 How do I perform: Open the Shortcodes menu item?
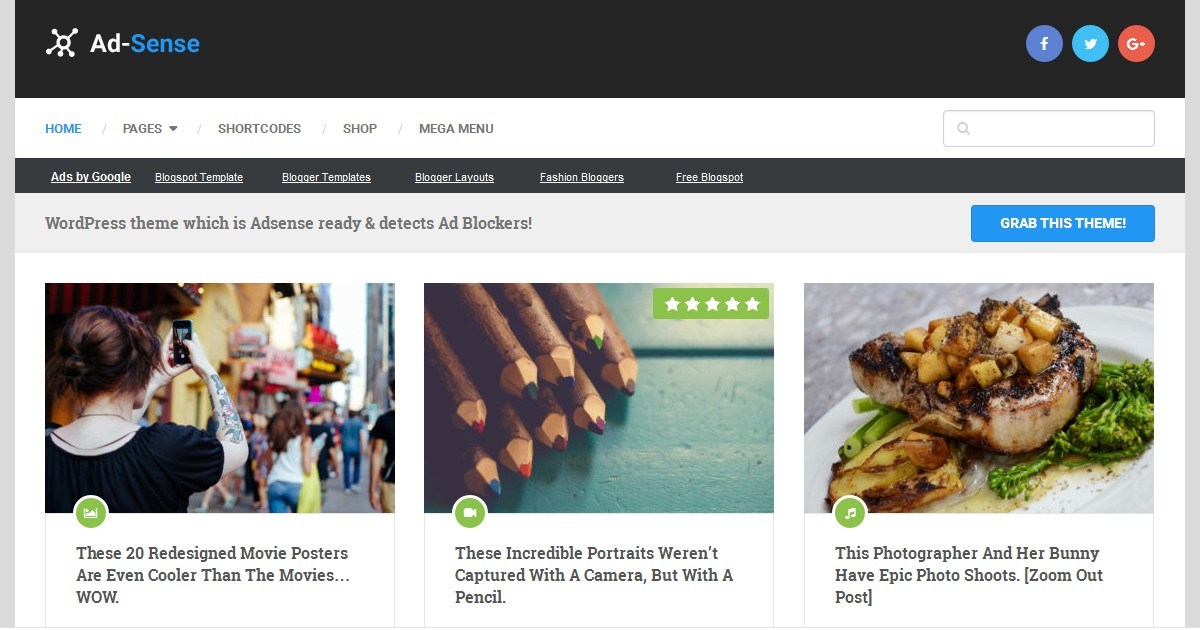259,129
